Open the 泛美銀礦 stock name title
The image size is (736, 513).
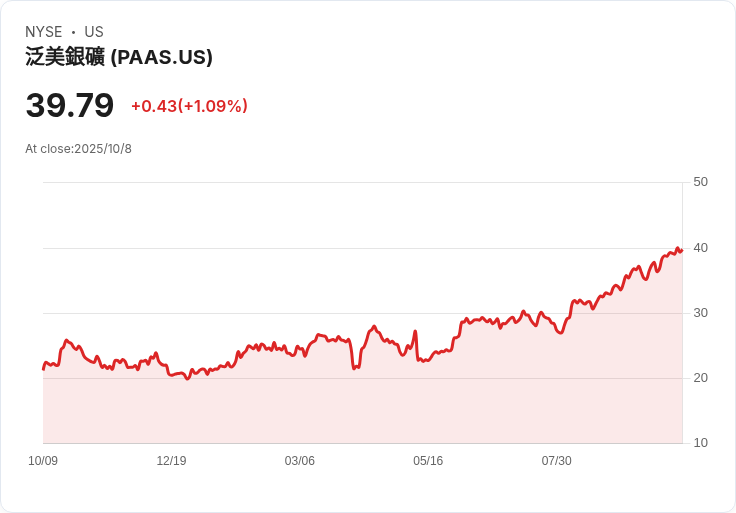point(65,57)
